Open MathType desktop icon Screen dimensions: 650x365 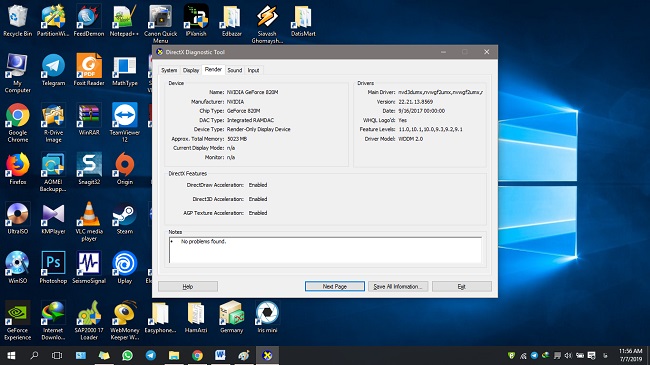click(x=124, y=70)
